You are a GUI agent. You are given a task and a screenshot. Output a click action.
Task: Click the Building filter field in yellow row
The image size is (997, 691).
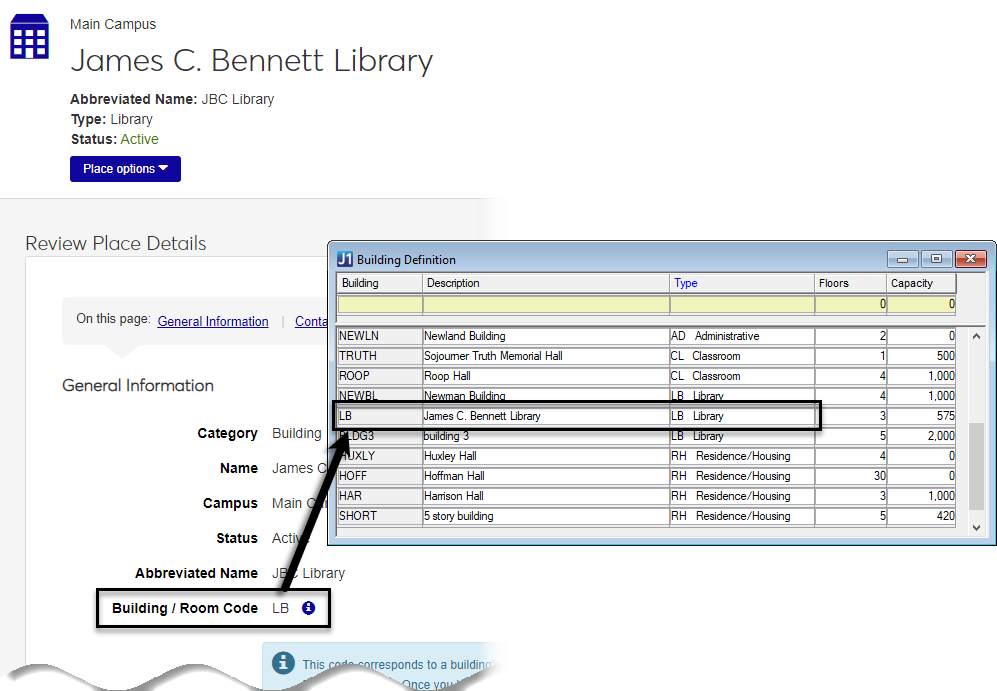(380, 304)
